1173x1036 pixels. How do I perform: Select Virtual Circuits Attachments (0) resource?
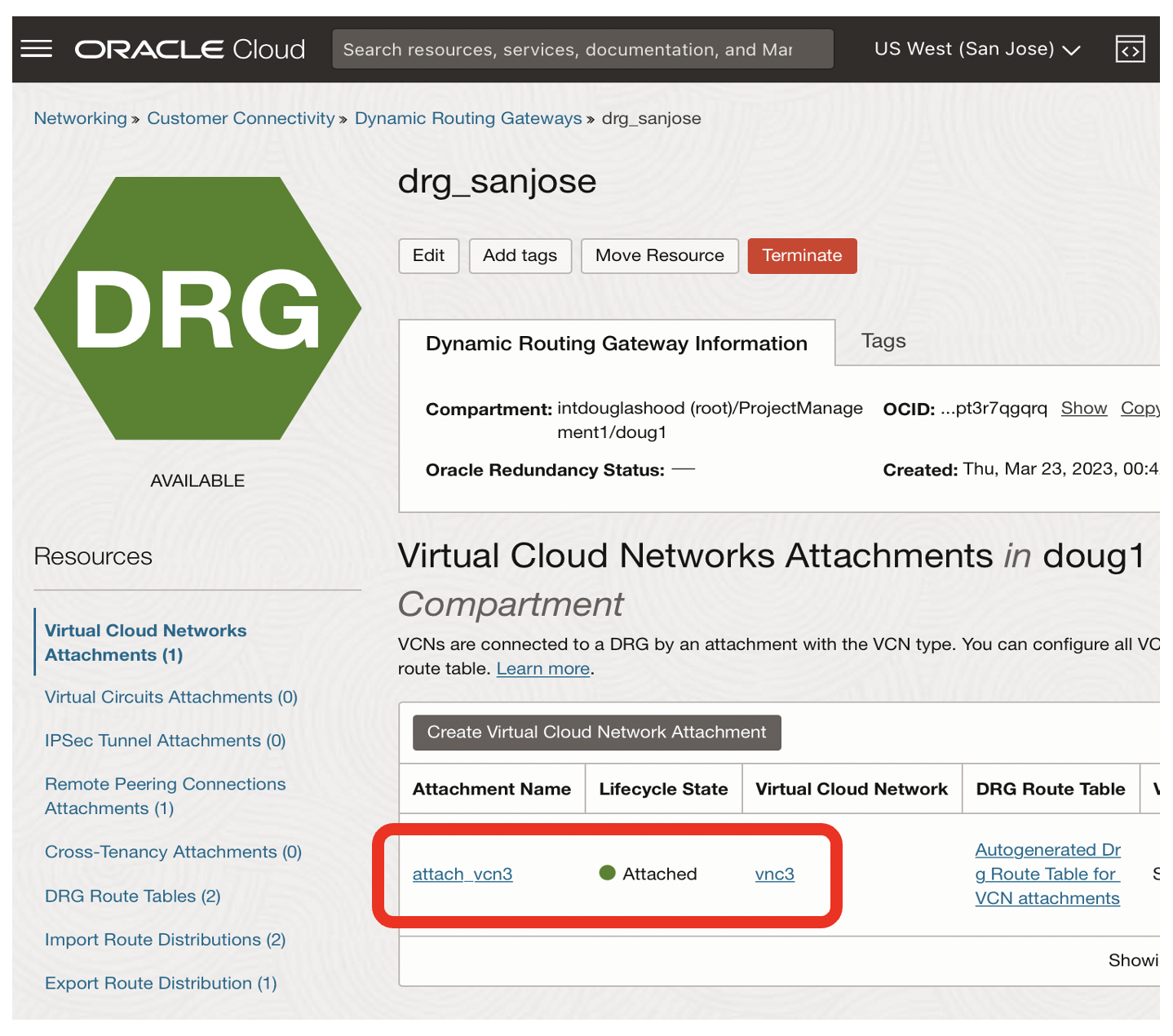(x=171, y=697)
